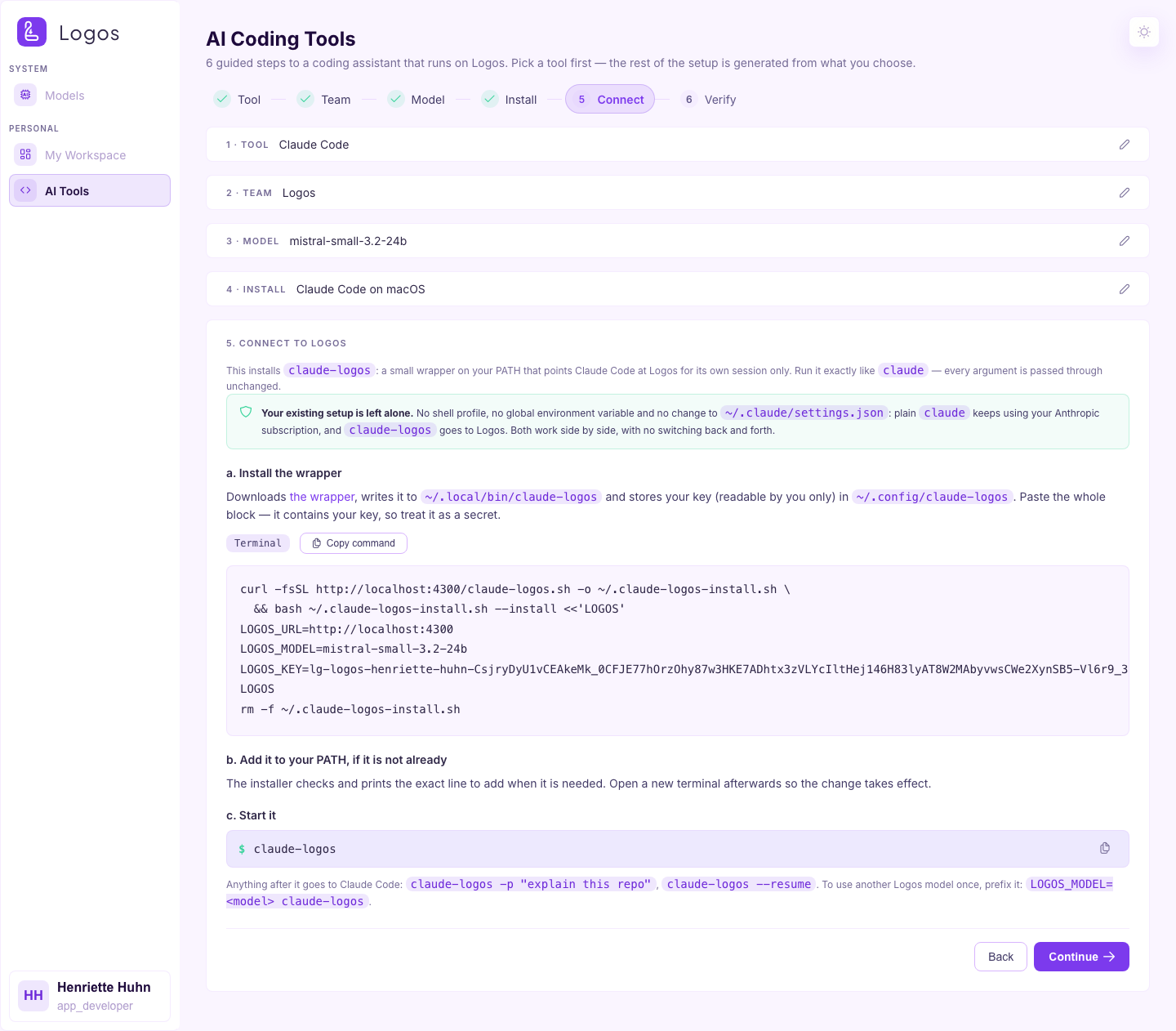Edit the Install row with pencil icon

[x=1125, y=289]
